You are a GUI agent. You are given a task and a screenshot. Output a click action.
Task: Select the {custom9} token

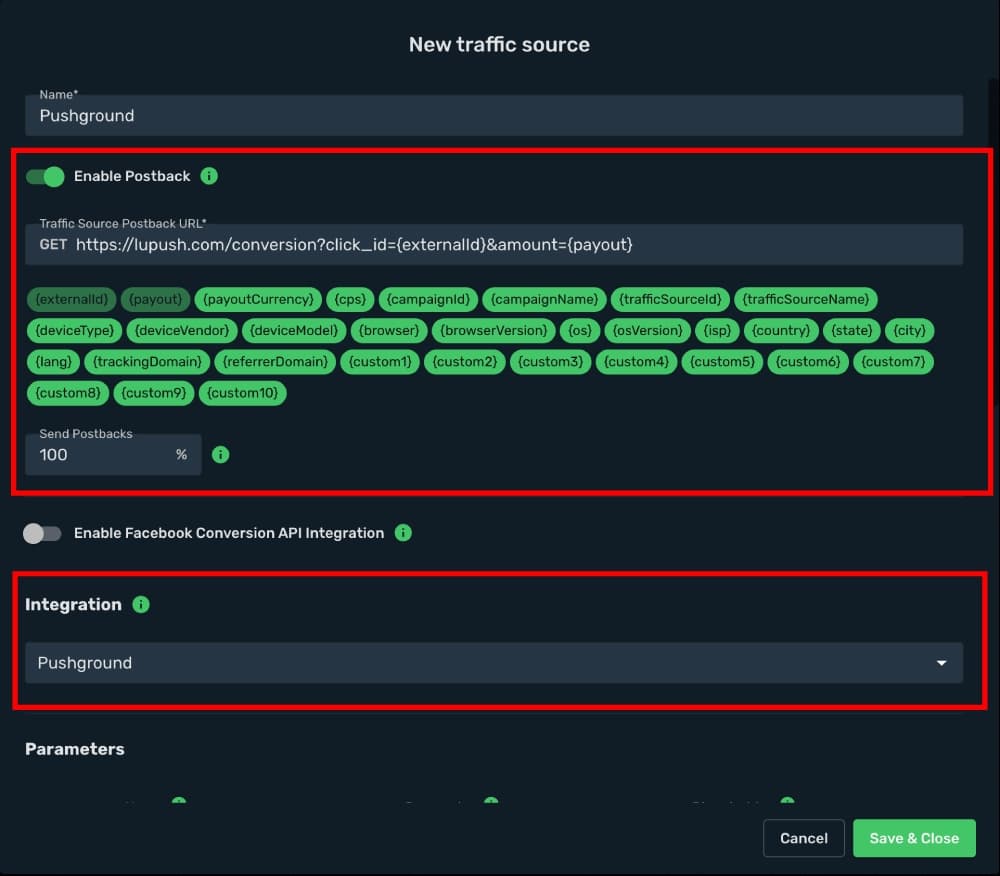(x=154, y=393)
